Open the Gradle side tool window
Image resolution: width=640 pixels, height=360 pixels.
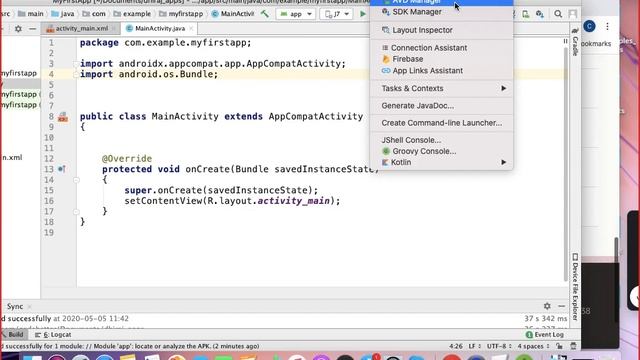(575, 42)
